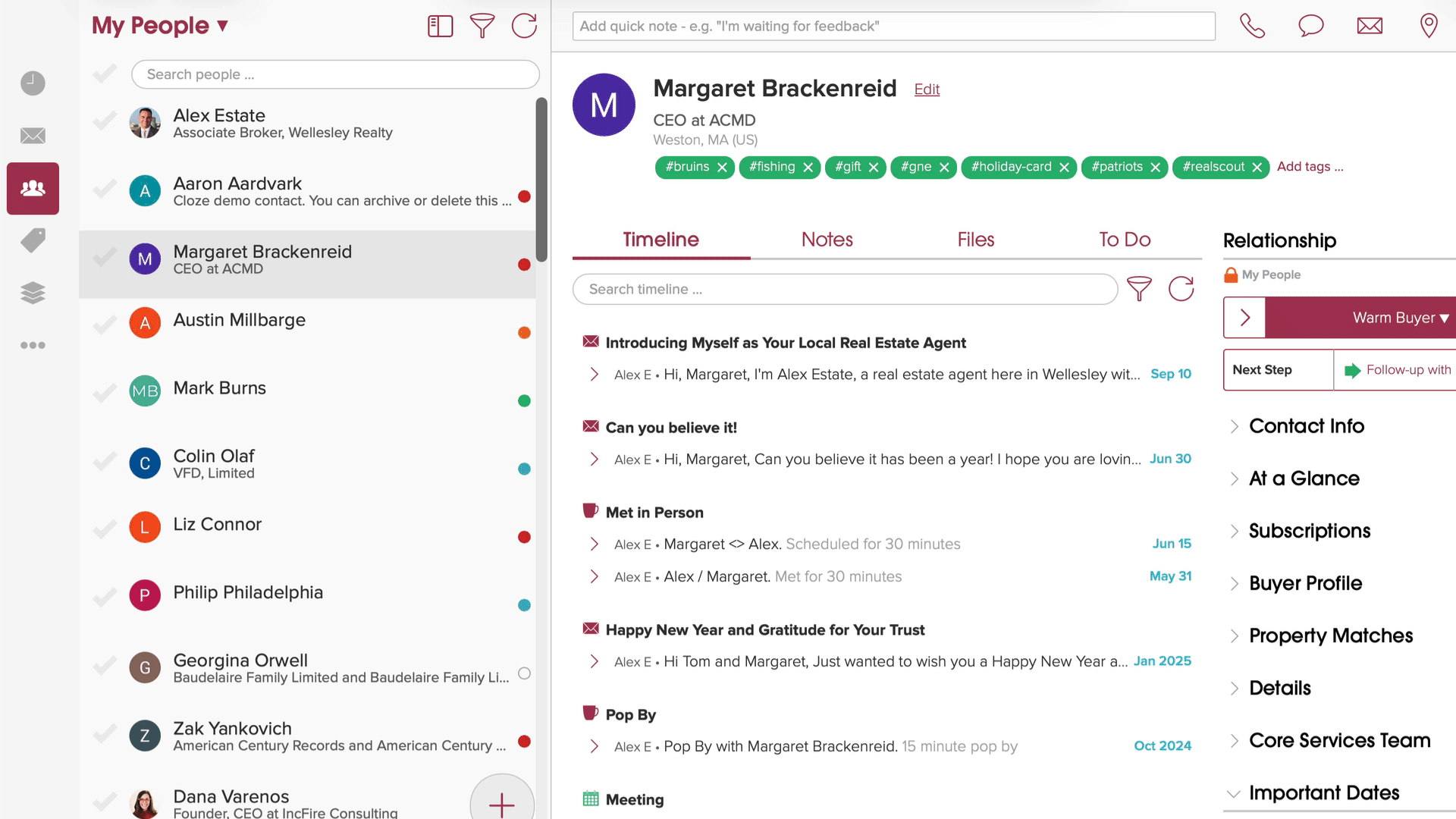
Task: Check the mark beside Alex Estate
Action: [105, 121]
